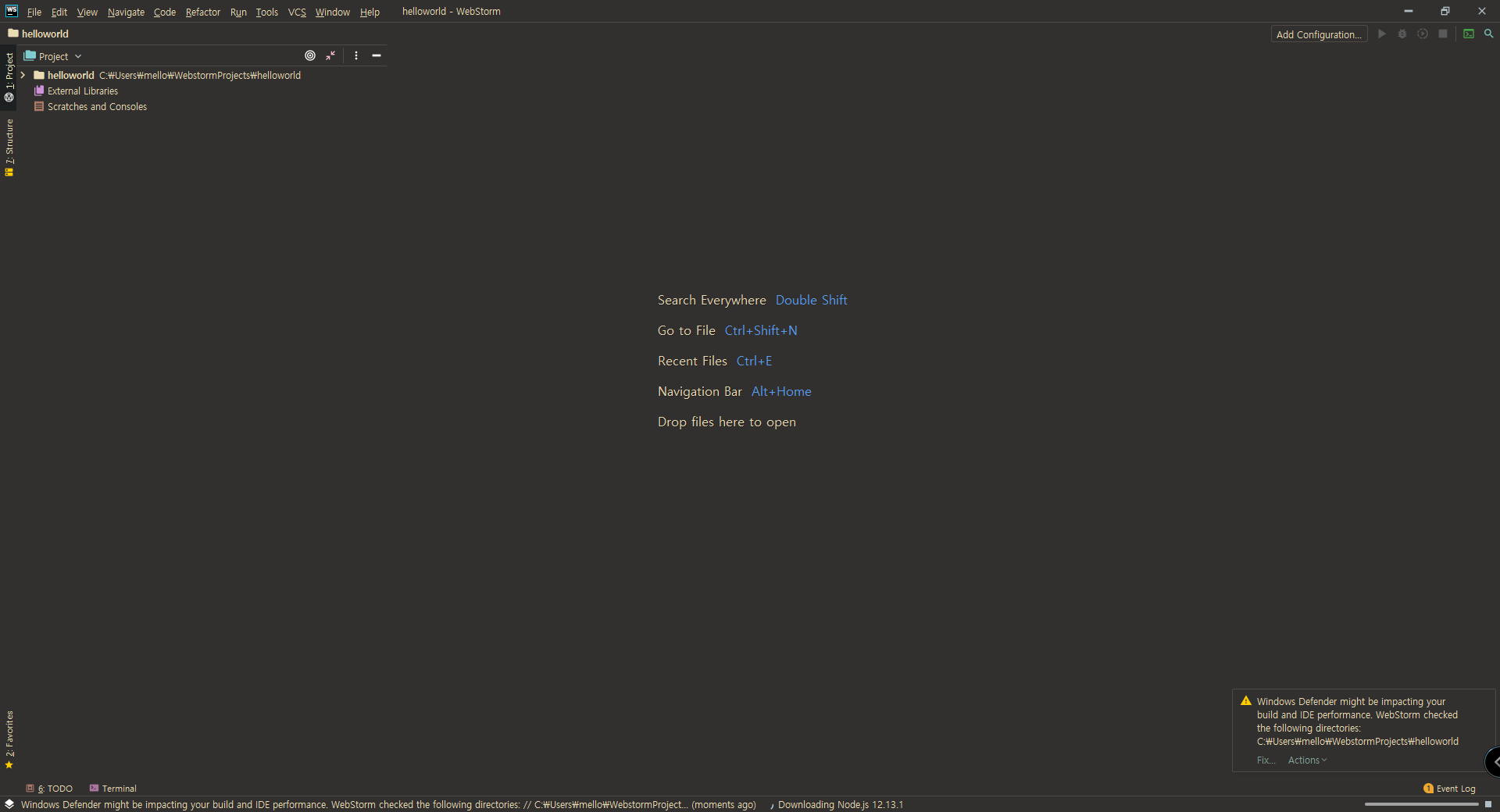Viewport: 1500px width, 812px height.
Task: Click the tool windows toggle icon in status bar
Action: tap(9, 804)
